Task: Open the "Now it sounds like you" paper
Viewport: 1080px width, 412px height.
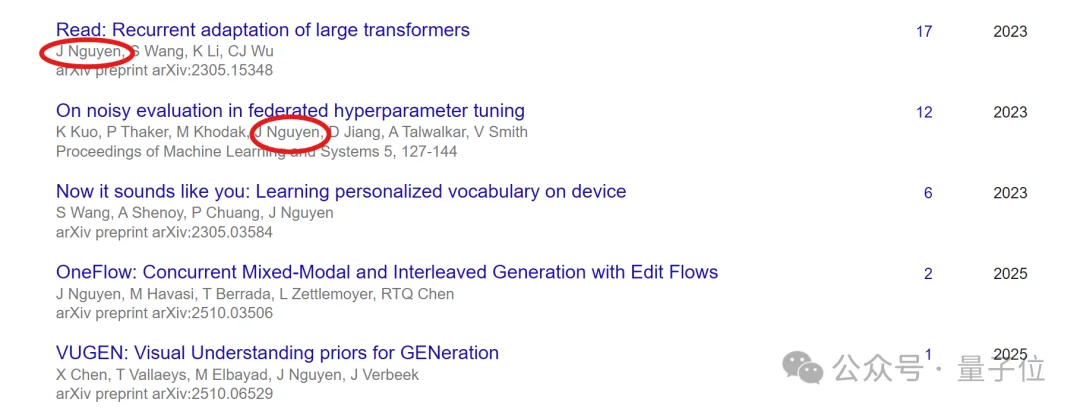Action: [341, 192]
